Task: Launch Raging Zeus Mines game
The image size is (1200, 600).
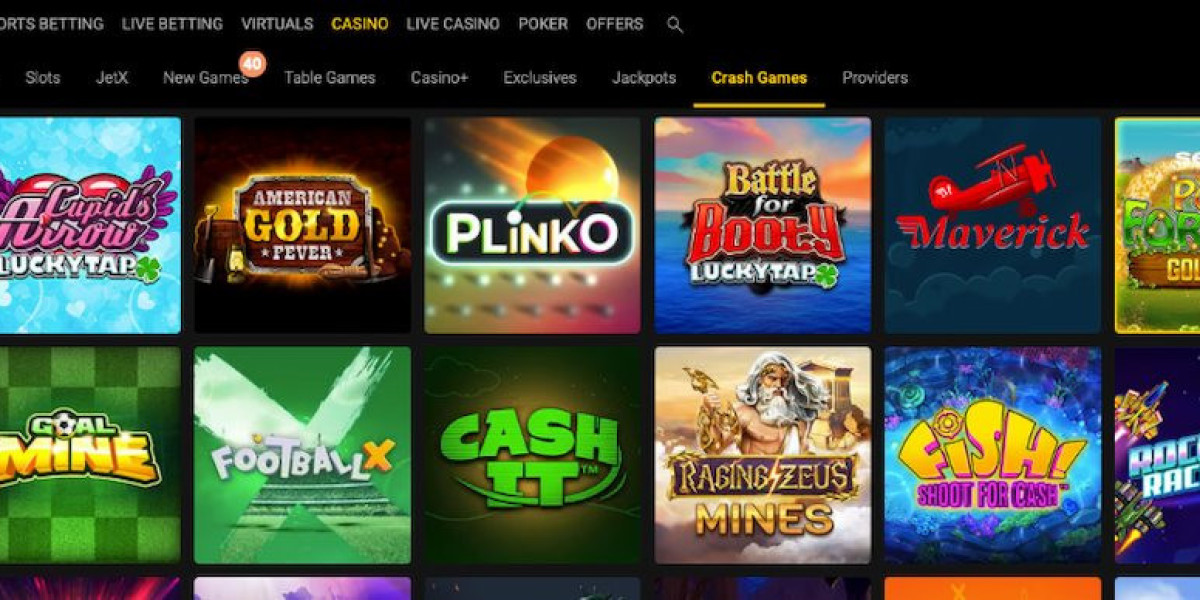Action: click(x=762, y=455)
